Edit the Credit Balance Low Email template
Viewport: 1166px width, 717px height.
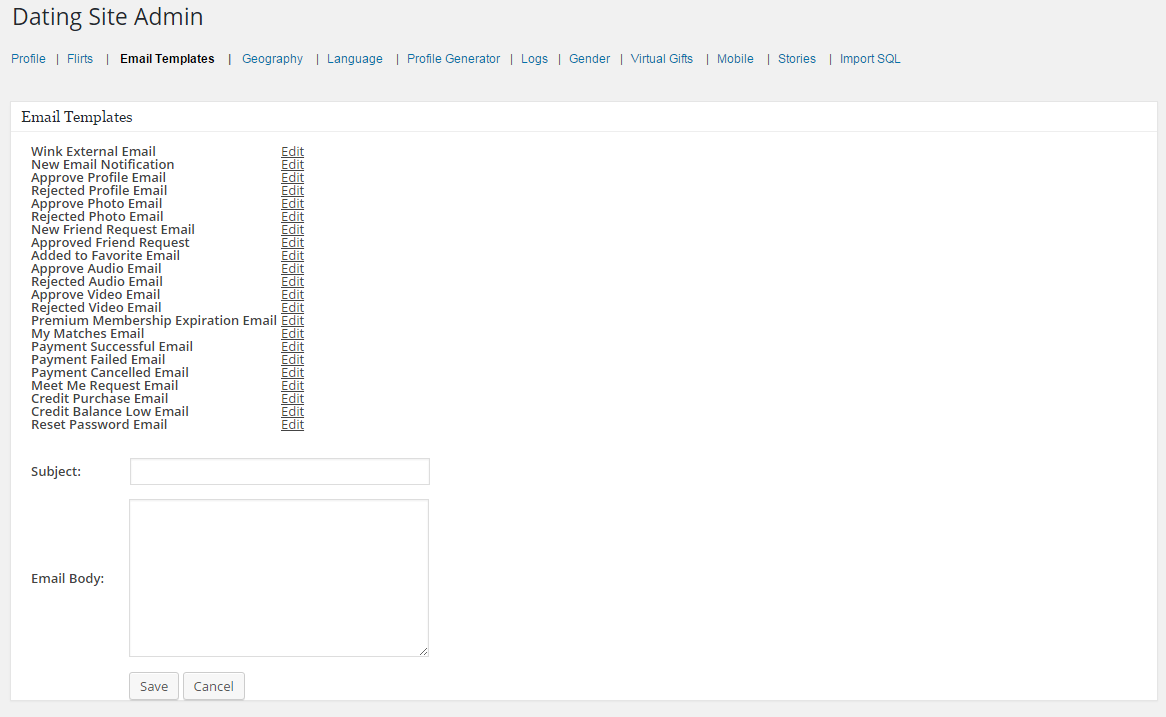coord(292,412)
